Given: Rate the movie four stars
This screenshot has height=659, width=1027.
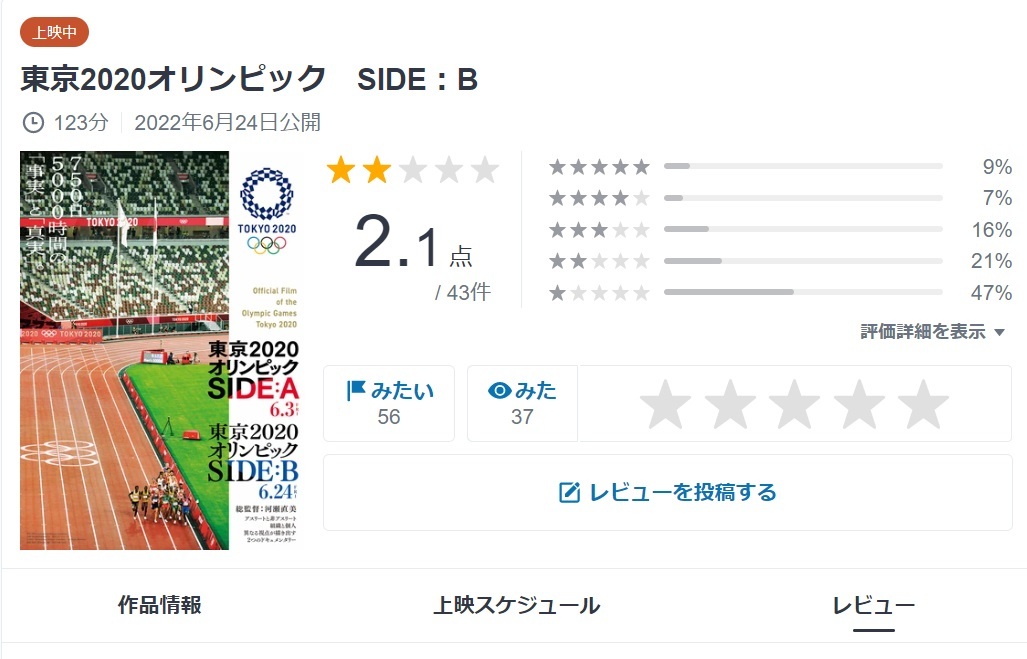Looking at the screenshot, I should click(859, 404).
